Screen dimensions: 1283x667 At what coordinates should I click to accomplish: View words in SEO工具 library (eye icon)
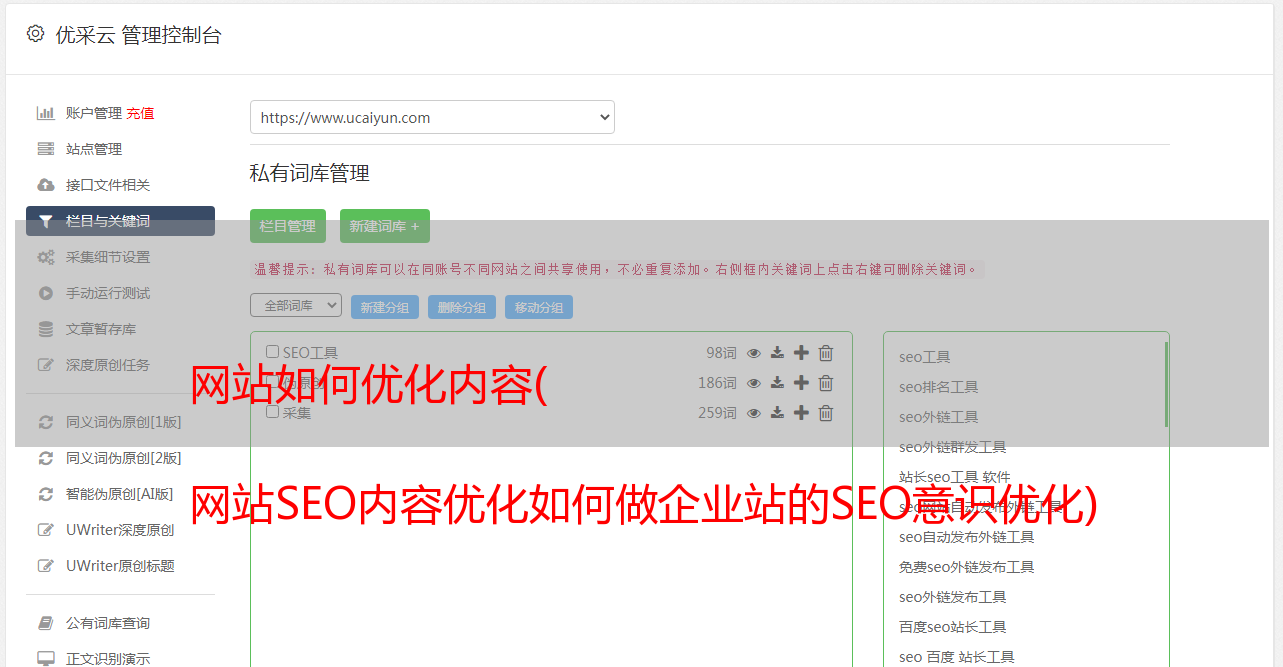pos(754,353)
